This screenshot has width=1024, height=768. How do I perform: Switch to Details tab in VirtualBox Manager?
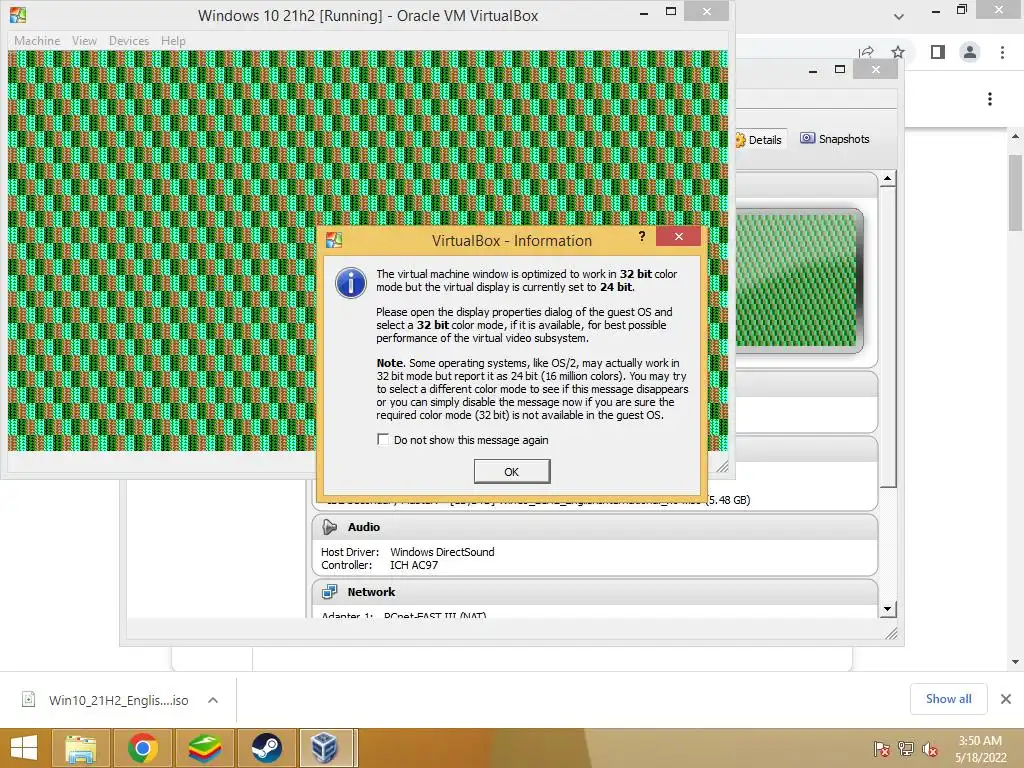tap(759, 139)
